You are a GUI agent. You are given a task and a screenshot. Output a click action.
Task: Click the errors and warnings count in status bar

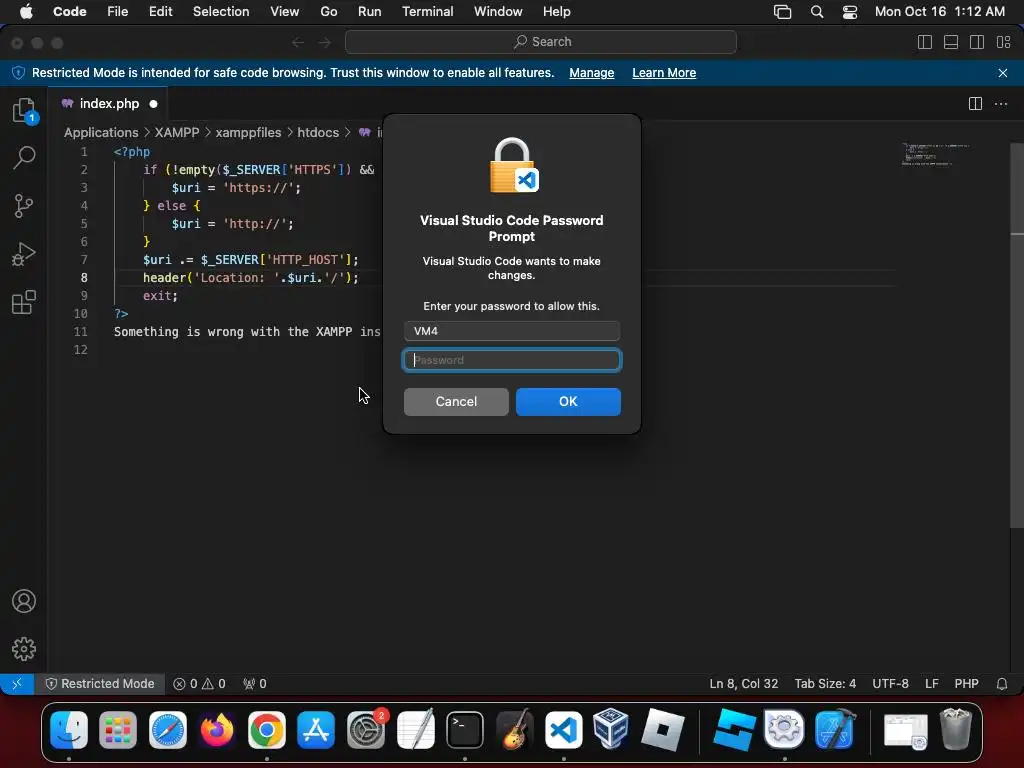coord(199,684)
